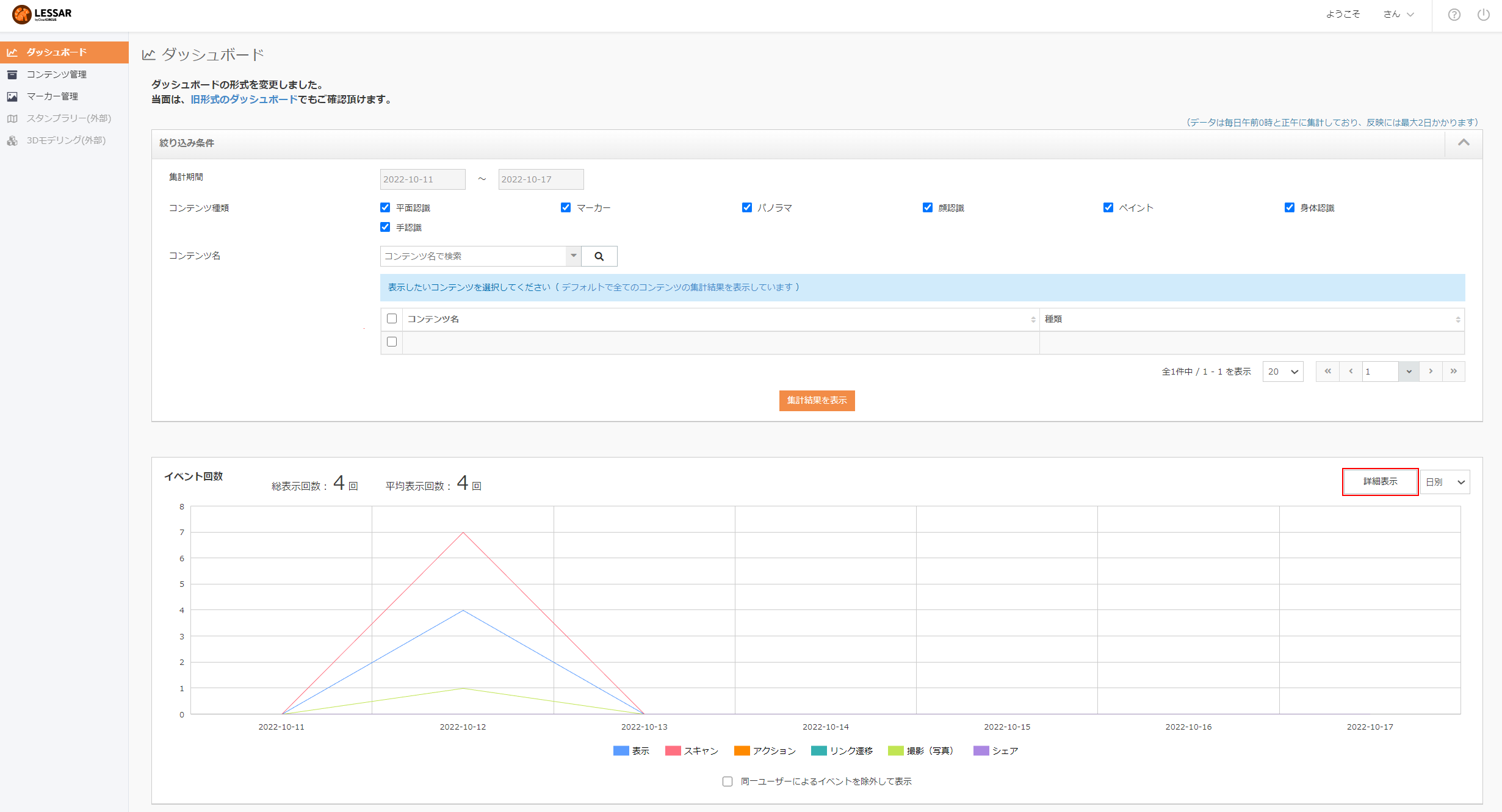Image resolution: width=1502 pixels, height=812 pixels.
Task: Enable 同一ユーザーによるイベントを除外して表示
Action: coord(728,781)
